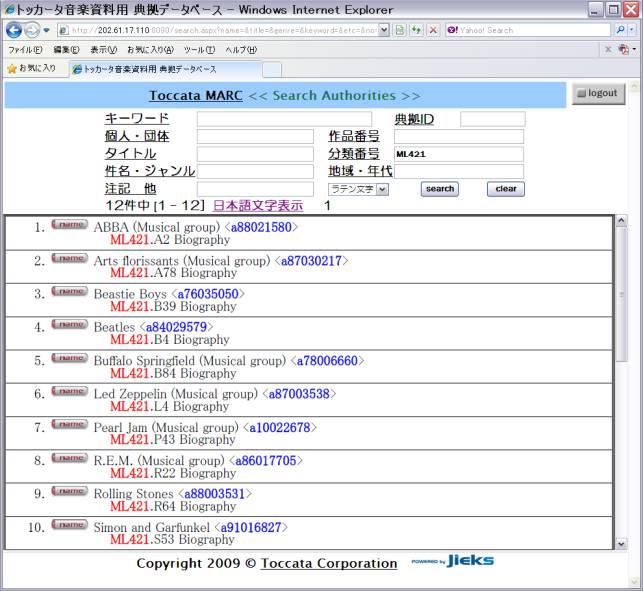Click the name badge for Led Zeppelin

[70, 391]
